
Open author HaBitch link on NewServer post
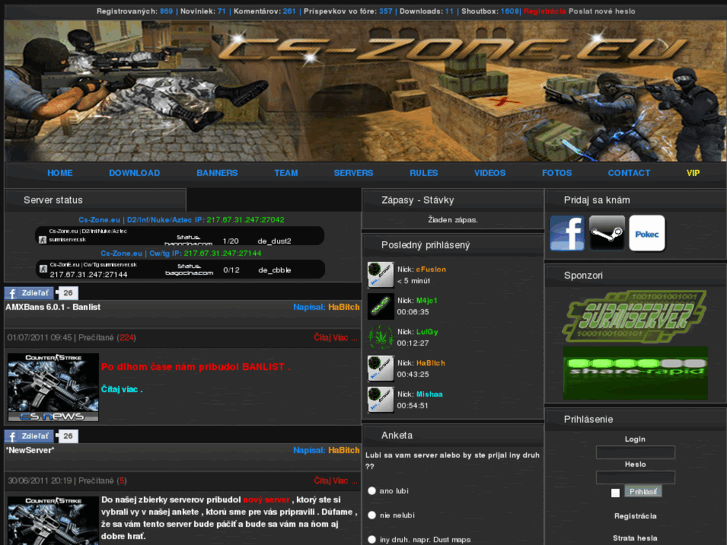344,450
